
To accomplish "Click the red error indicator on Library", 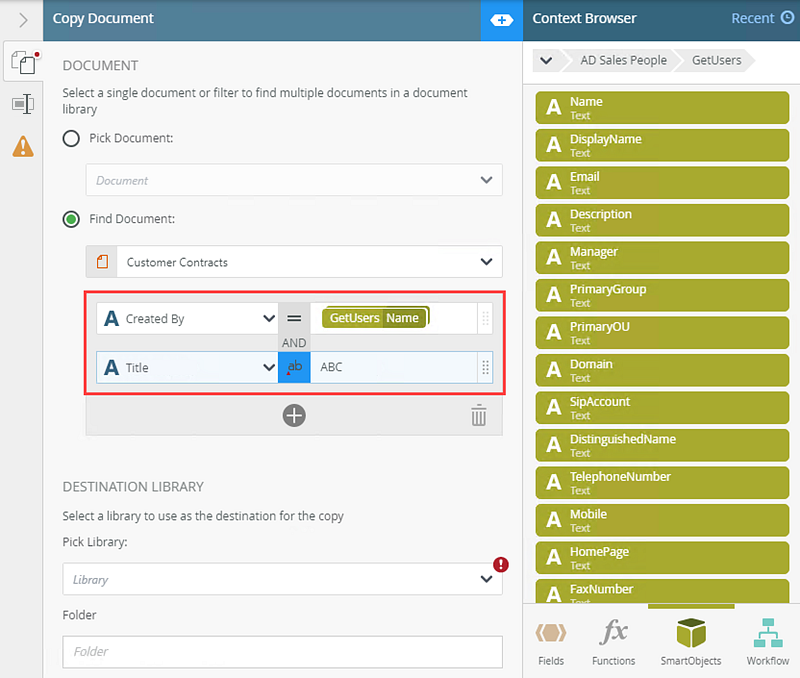I will (x=501, y=565).
